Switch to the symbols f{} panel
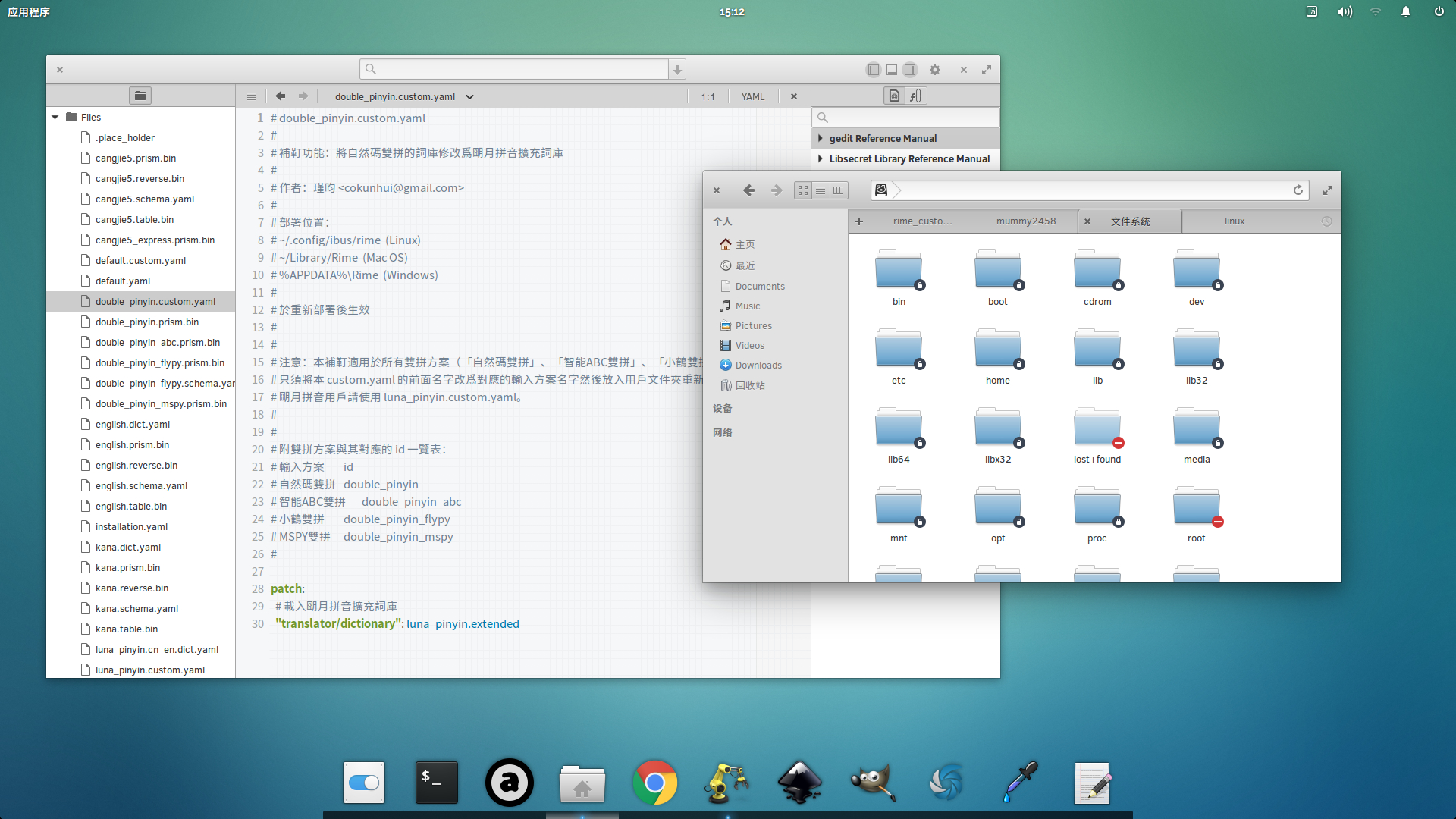This screenshot has height=819, width=1456. point(916,96)
